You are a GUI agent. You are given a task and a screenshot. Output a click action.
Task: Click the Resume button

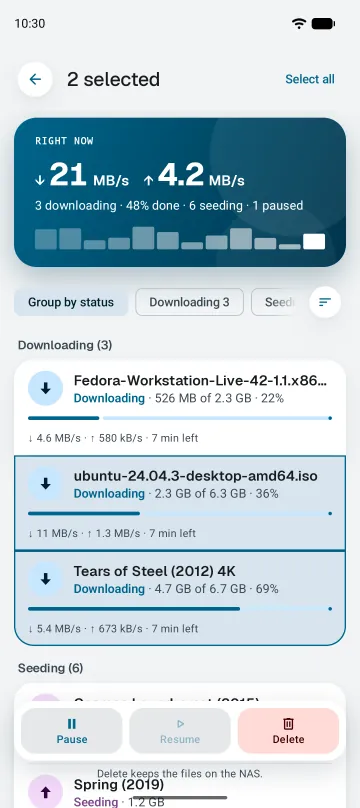point(180,731)
